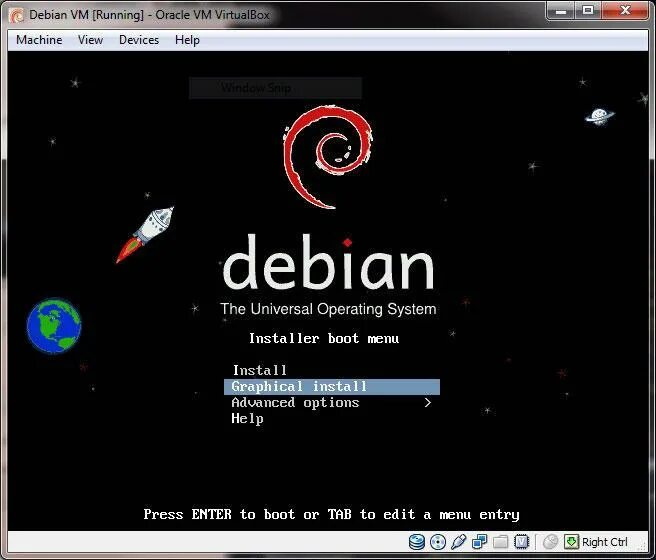Viewport: 656px width, 560px height.
Task: Open the Devices menu
Action: tap(139, 40)
